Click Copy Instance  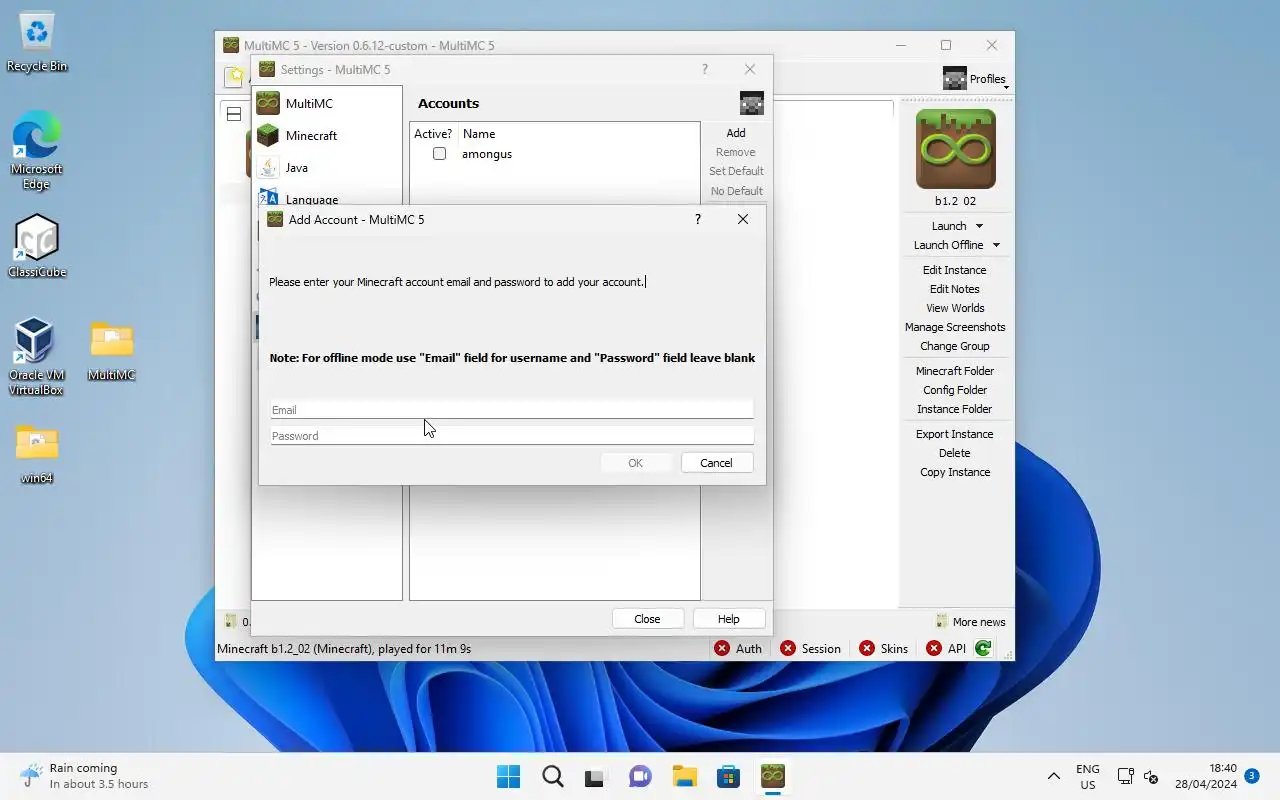point(954,472)
